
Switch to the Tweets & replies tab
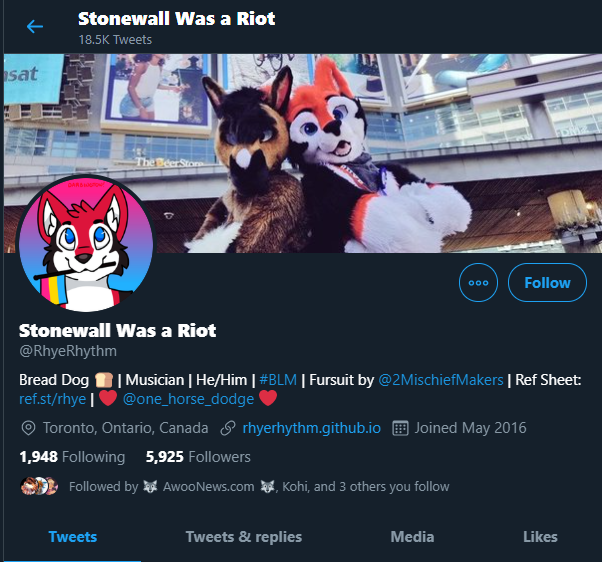(x=244, y=537)
